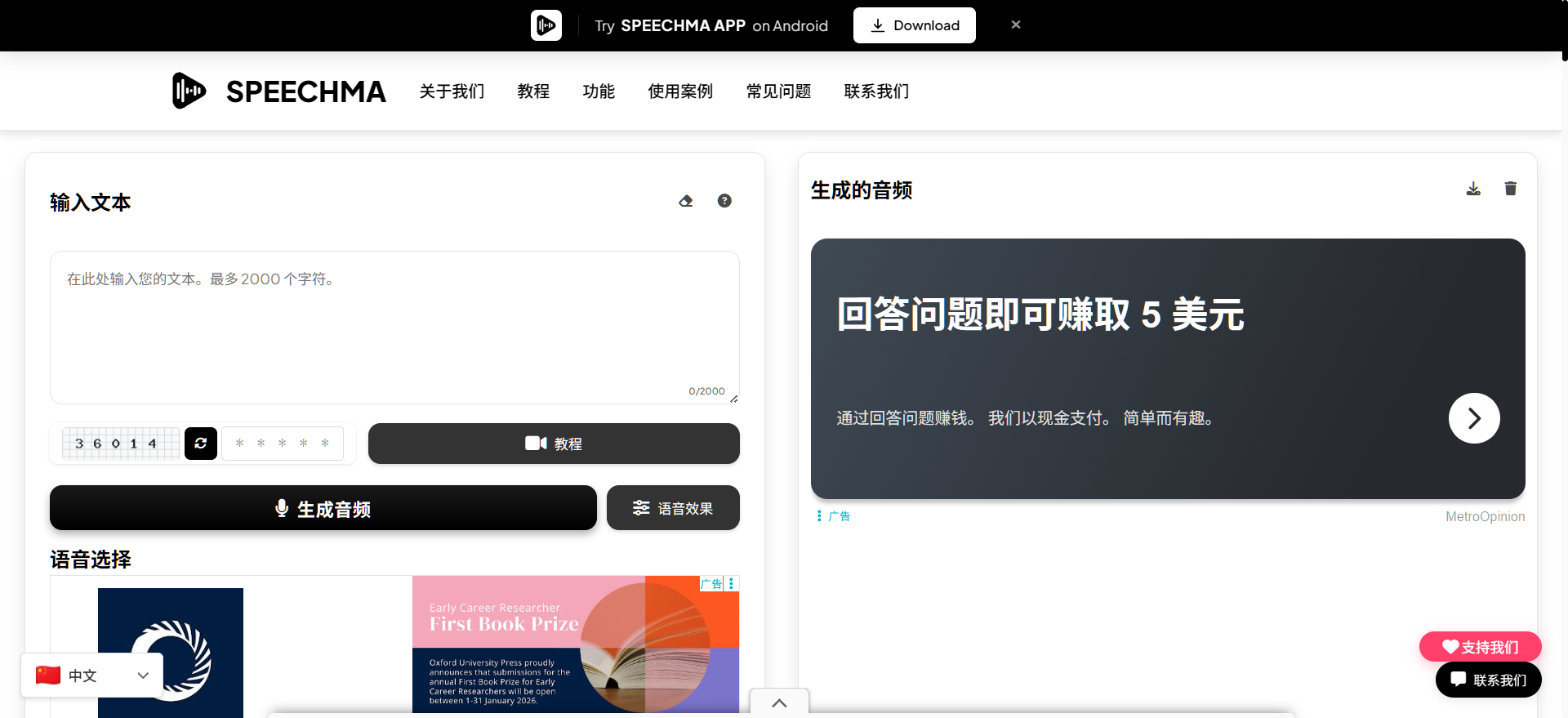Open the ad options dots near MetroOpinion
1568x718 pixels.
[x=819, y=516]
